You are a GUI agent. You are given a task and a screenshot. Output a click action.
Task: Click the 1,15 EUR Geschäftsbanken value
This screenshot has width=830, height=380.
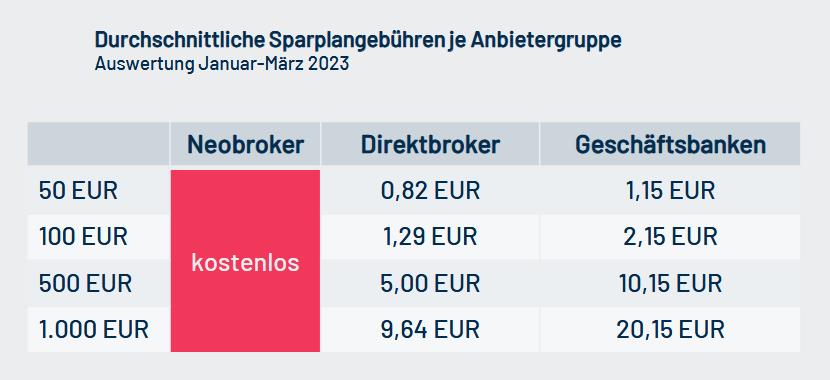pyautogui.click(x=670, y=191)
